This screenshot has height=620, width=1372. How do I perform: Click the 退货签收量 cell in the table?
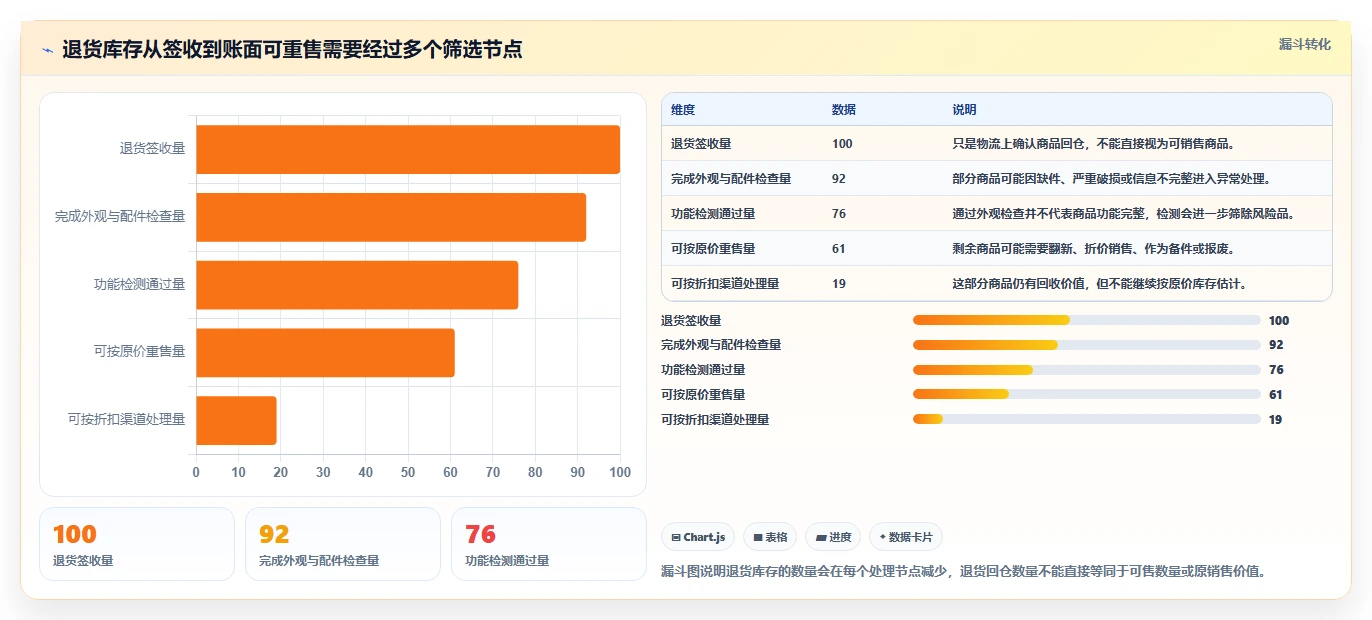(701, 144)
